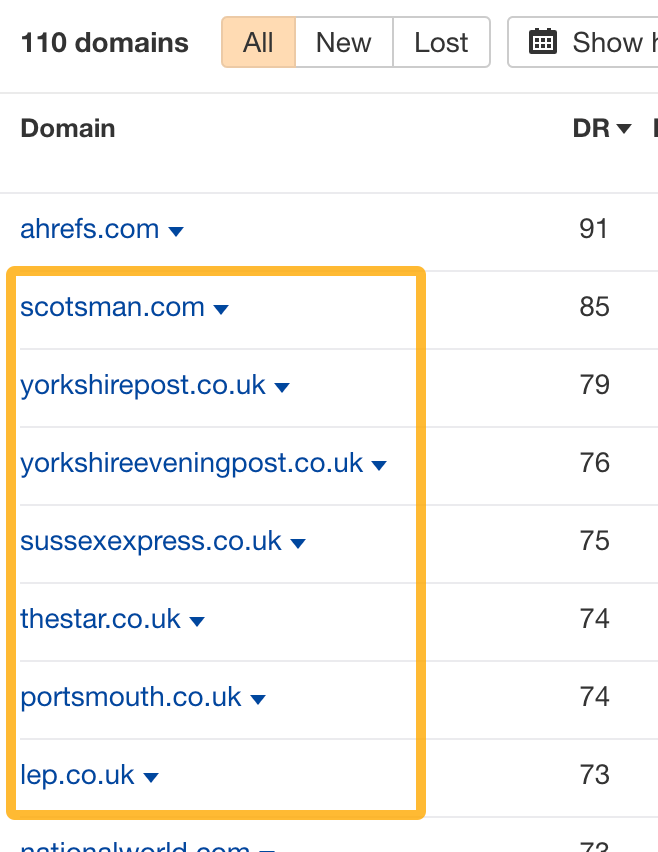The height and width of the screenshot is (852, 658).
Task: Open the lep.co.uk domain link
Action: [x=75, y=775]
